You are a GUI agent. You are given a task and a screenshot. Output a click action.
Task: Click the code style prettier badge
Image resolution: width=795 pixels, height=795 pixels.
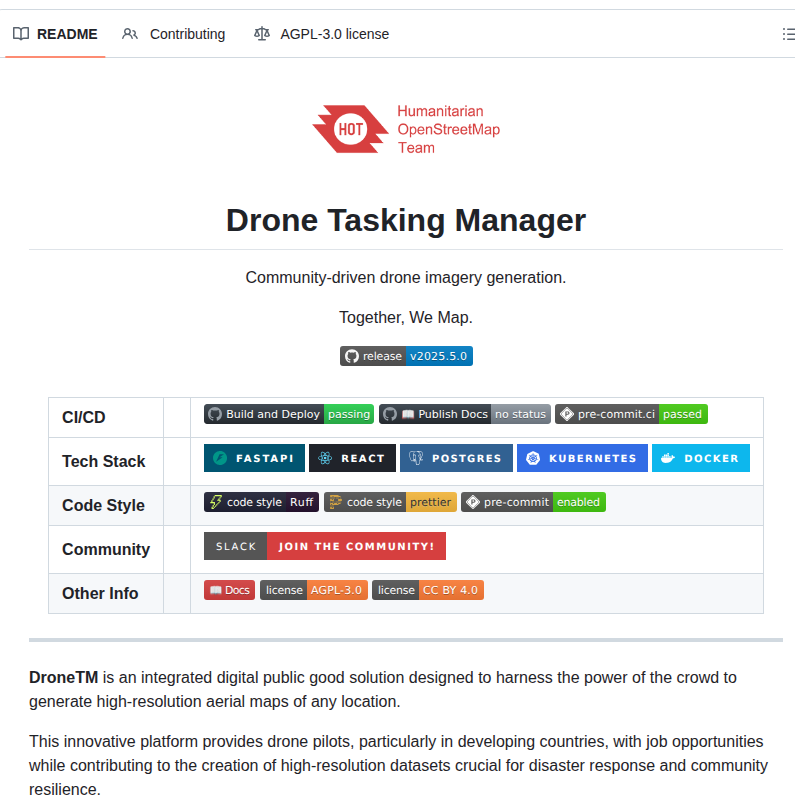point(390,502)
